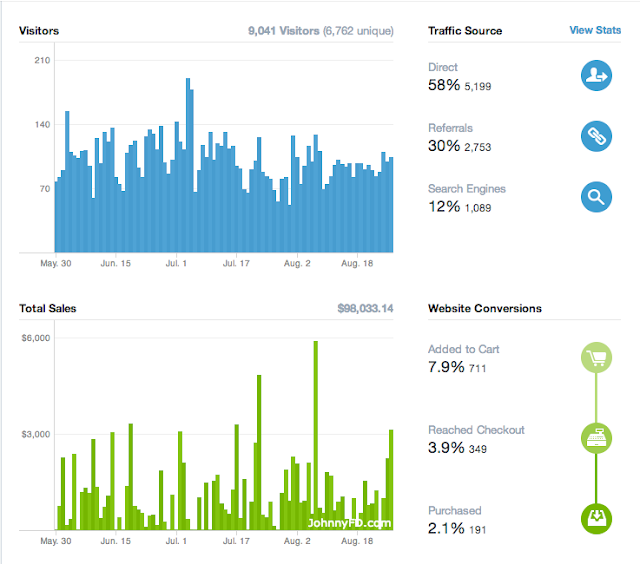Click the Added to Cart shopping cart icon
This screenshot has height=564, width=640.
pos(596,357)
